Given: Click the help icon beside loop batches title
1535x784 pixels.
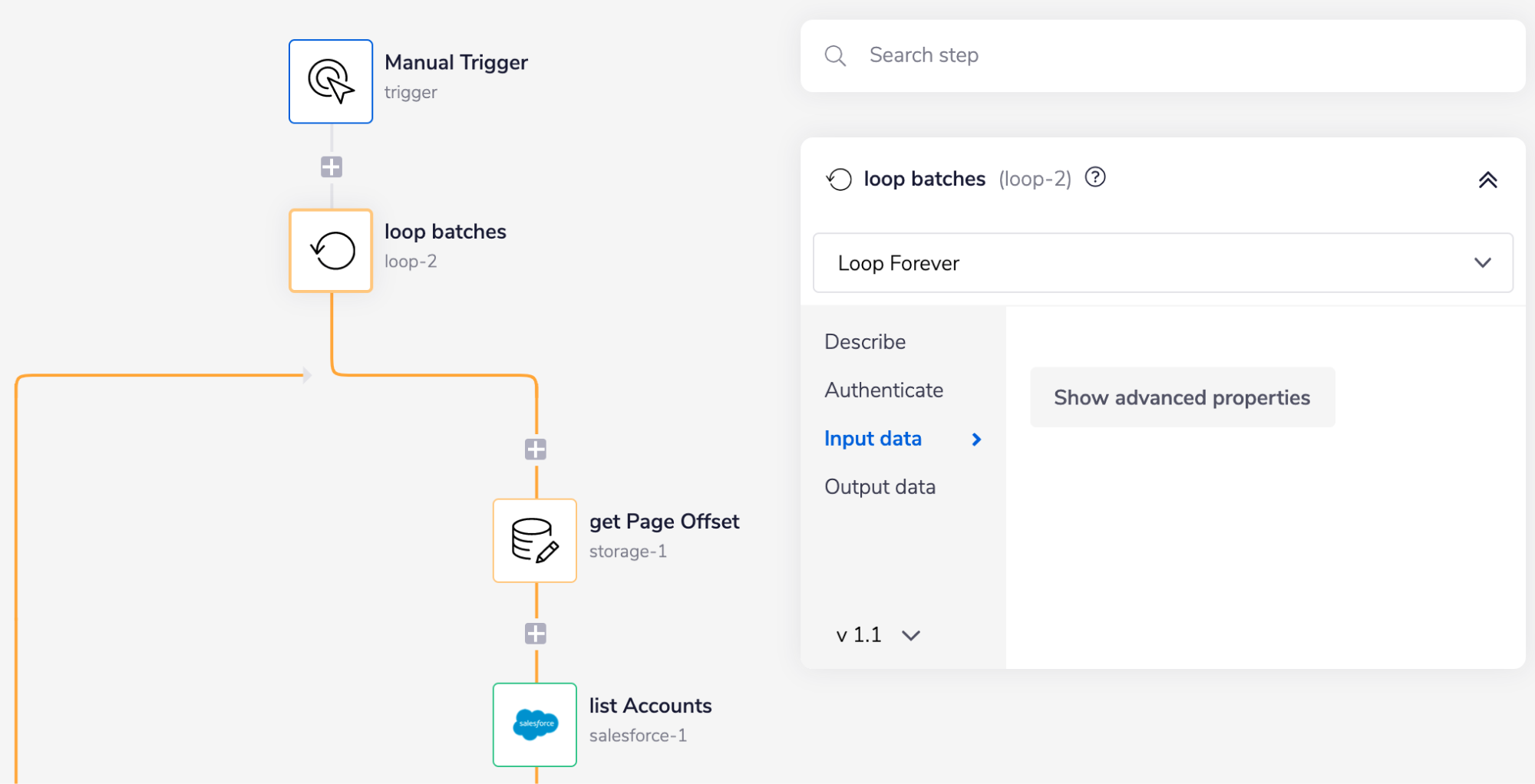Looking at the screenshot, I should pos(1096,177).
